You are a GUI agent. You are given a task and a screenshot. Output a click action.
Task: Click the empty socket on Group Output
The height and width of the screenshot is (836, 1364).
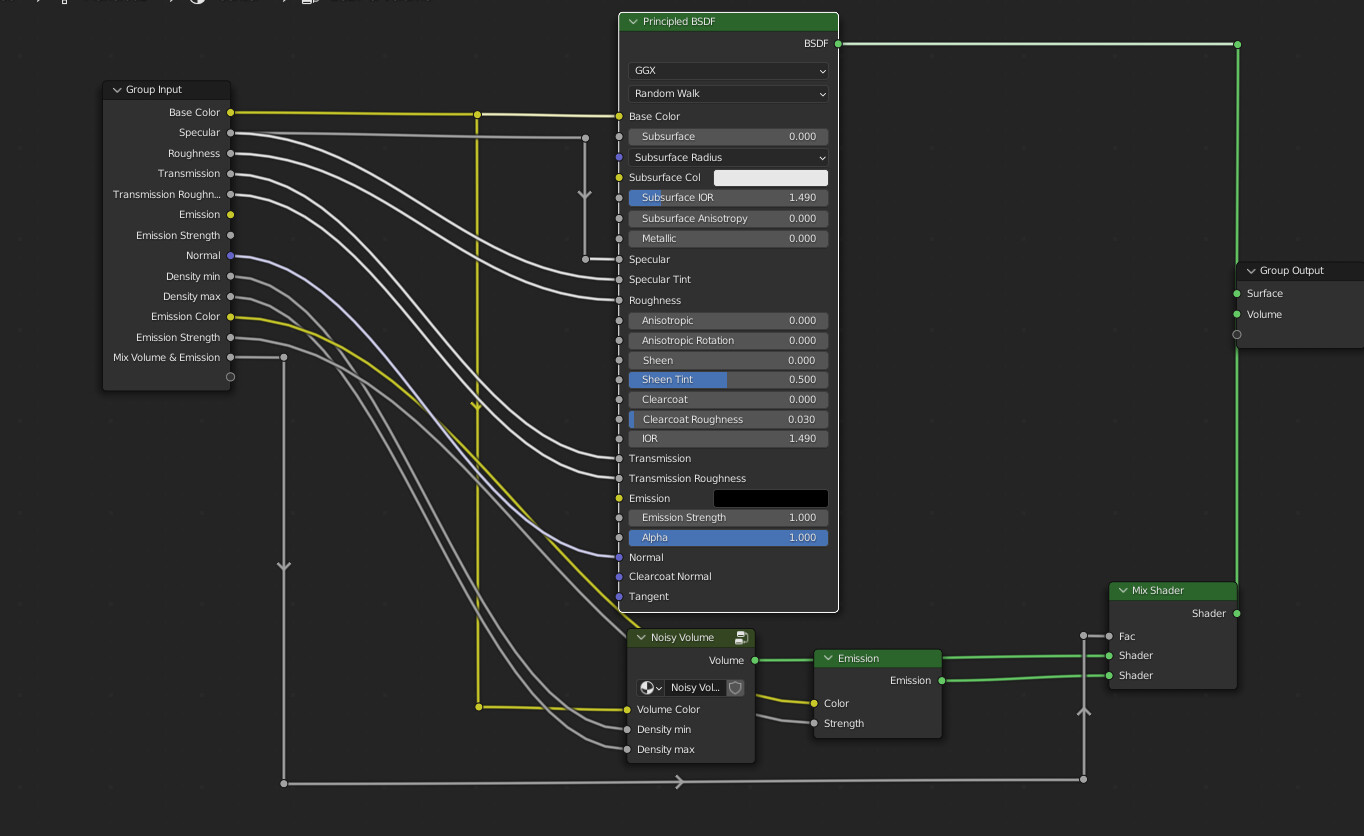(x=1237, y=335)
